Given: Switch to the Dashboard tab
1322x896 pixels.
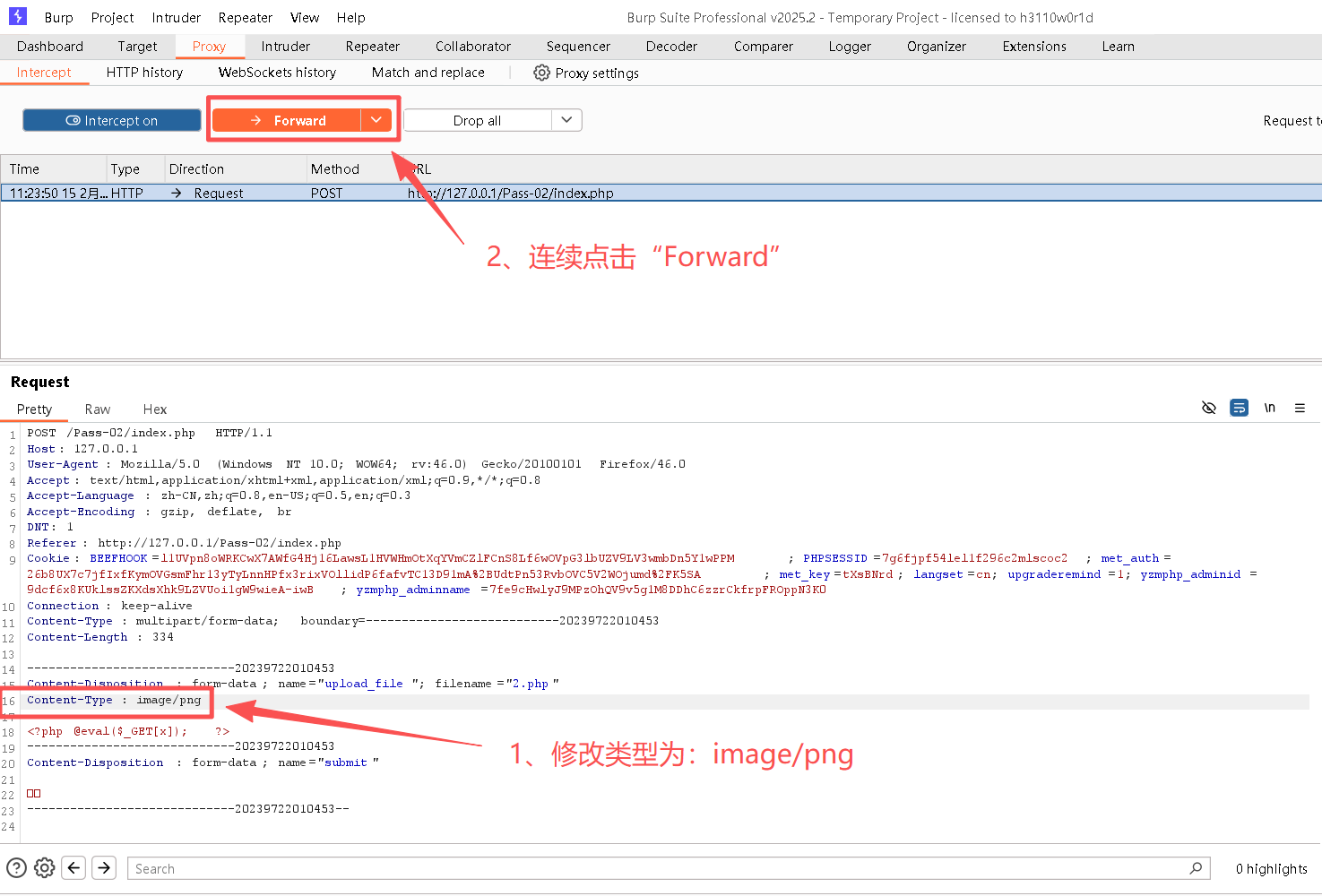Looking at the screenshot, I should 50,47.
